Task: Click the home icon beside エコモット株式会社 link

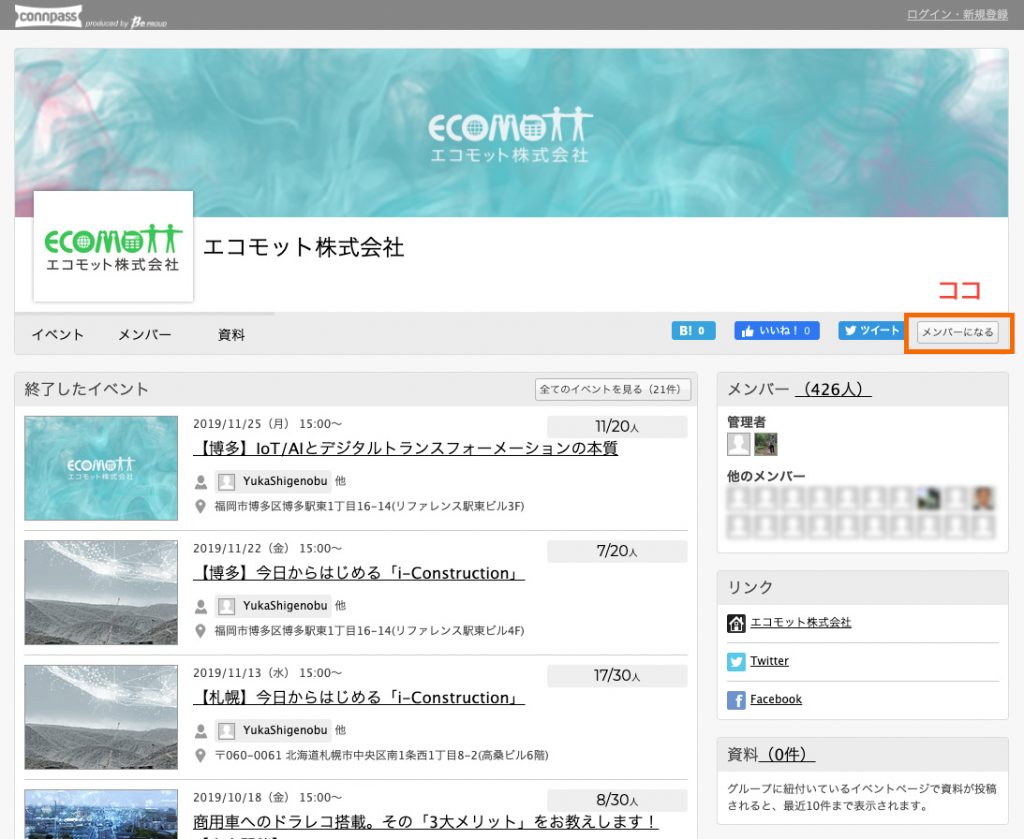Action: [736, 624]
